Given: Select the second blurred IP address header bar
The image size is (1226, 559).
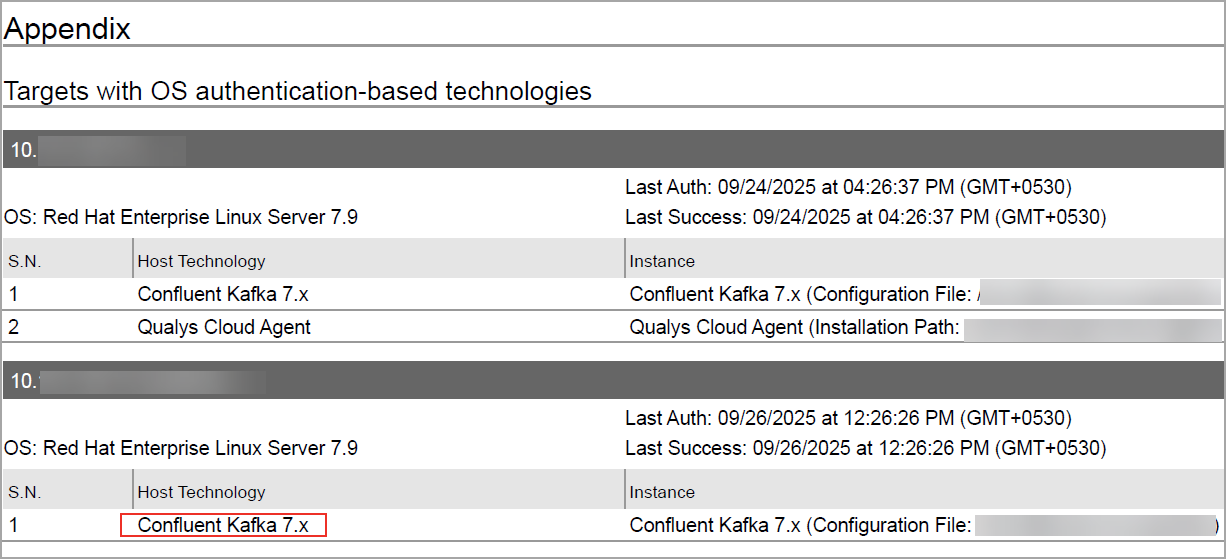Looking at the screenshot, I should point(612,381).
